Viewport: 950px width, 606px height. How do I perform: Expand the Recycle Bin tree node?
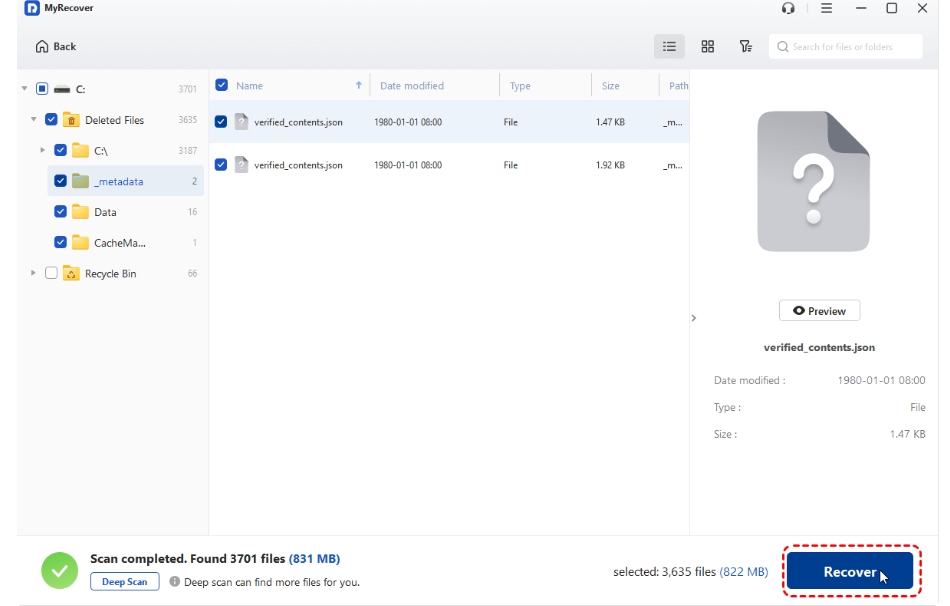33,273
